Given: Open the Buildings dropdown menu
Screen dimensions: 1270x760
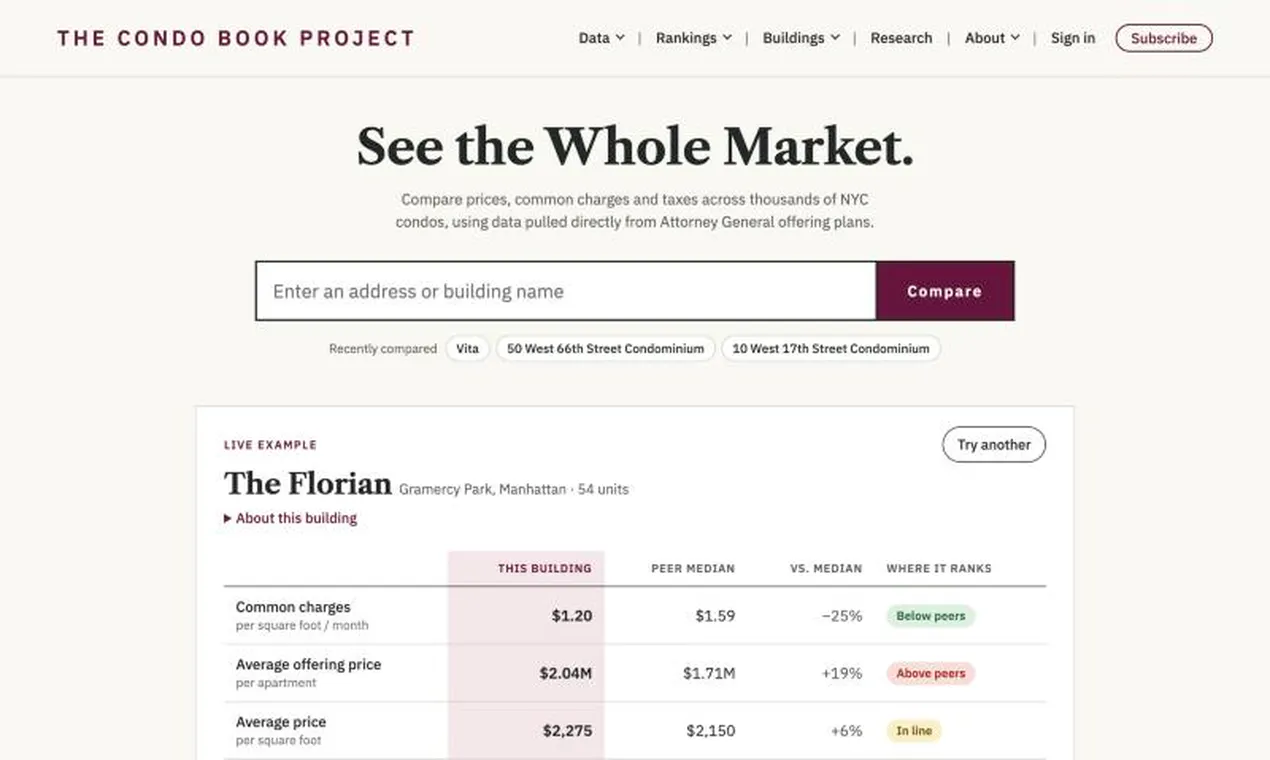Looking at the screenshot, I should [x=800, y=38].
